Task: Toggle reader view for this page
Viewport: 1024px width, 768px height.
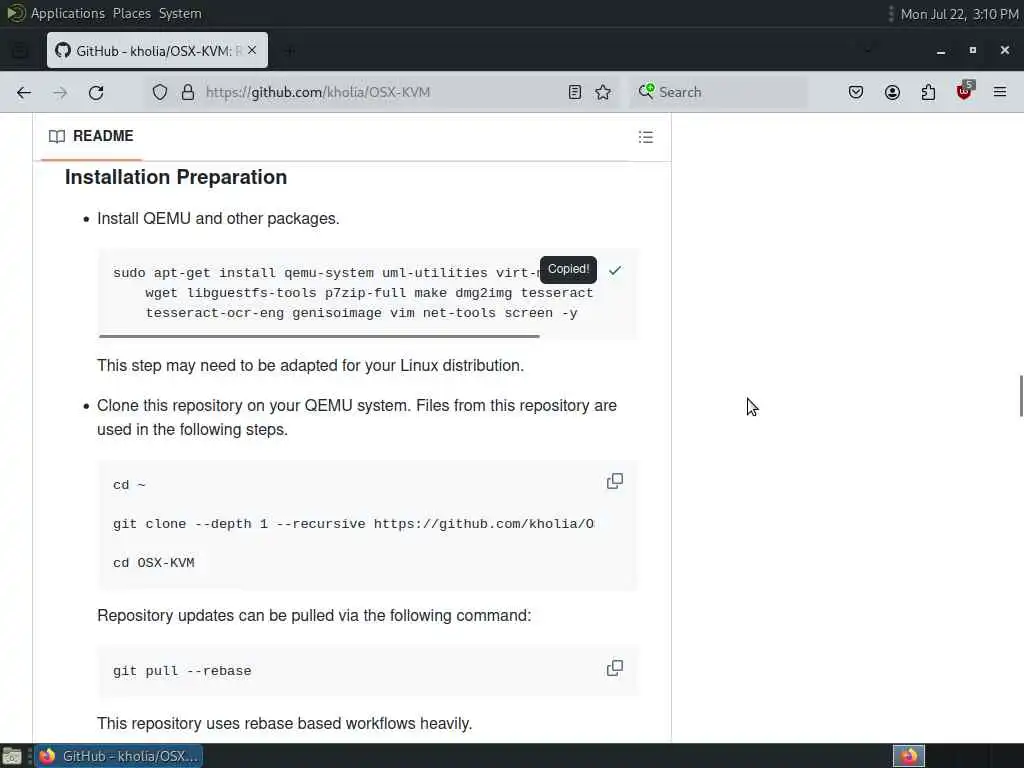Action: [575, 92]
